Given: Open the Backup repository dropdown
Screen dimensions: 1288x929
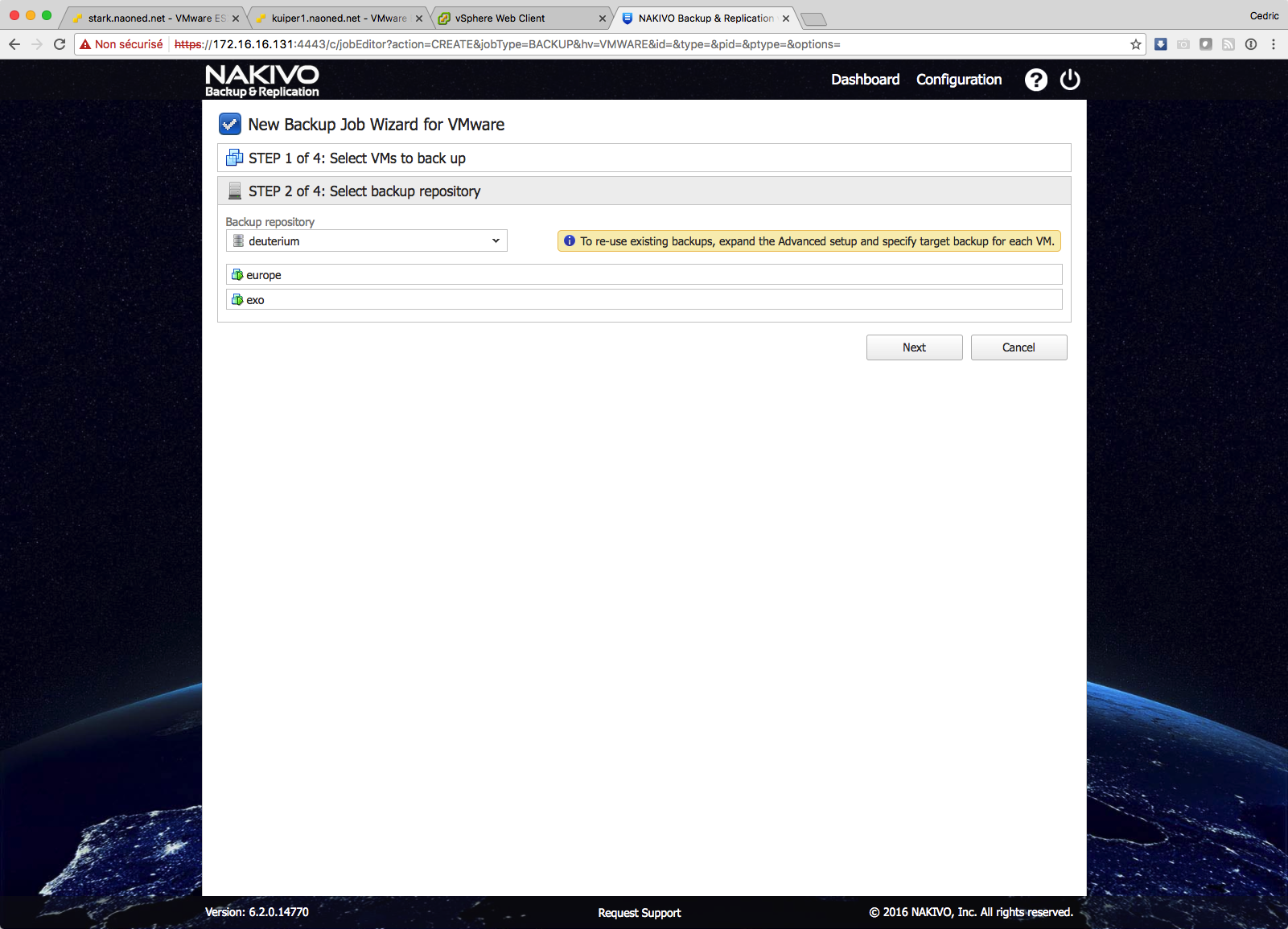Looking at the screenshot, I should click(366, 241).
